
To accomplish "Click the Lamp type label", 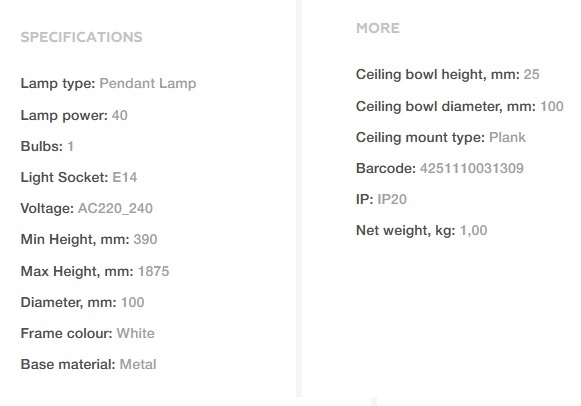I will click(x=58, y=83).
